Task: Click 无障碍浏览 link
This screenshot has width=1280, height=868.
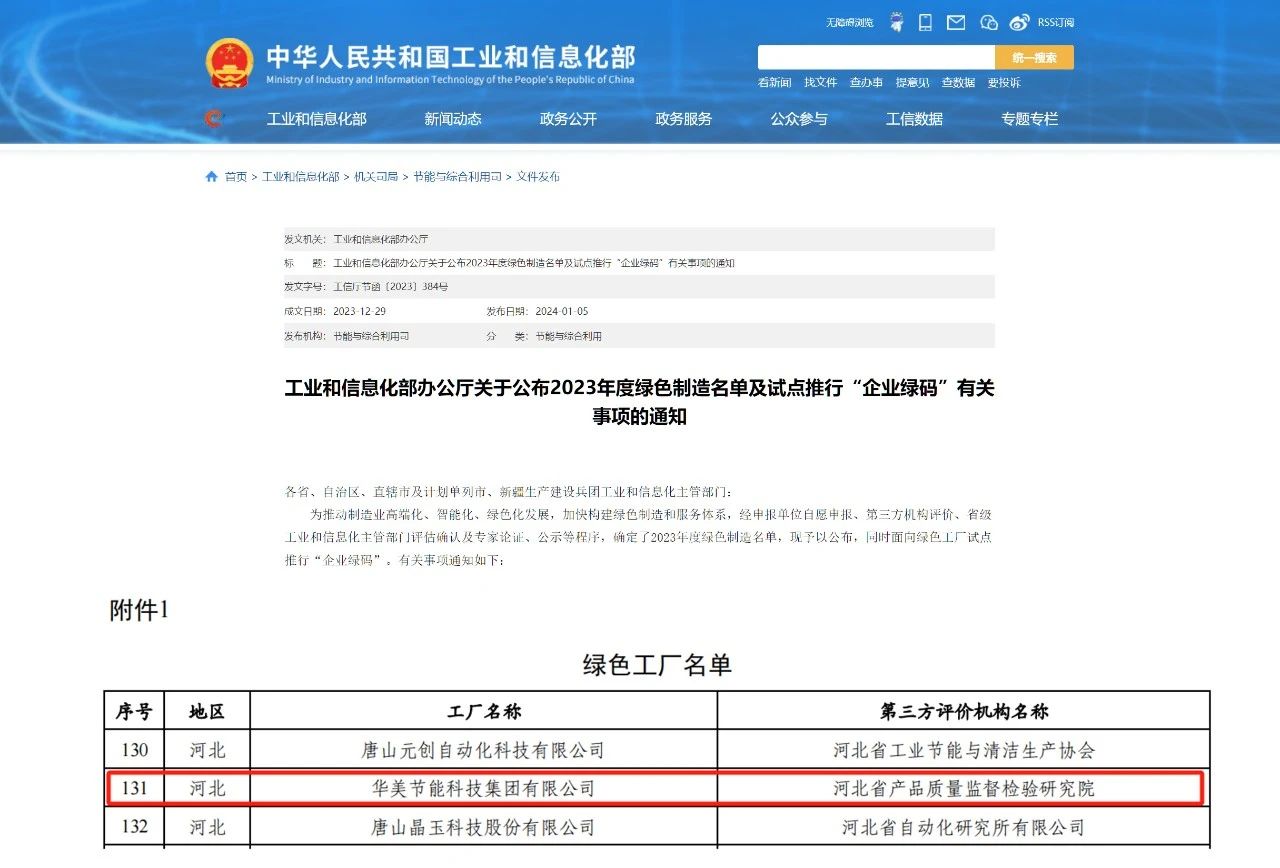Action: click(x=850, y=22)
